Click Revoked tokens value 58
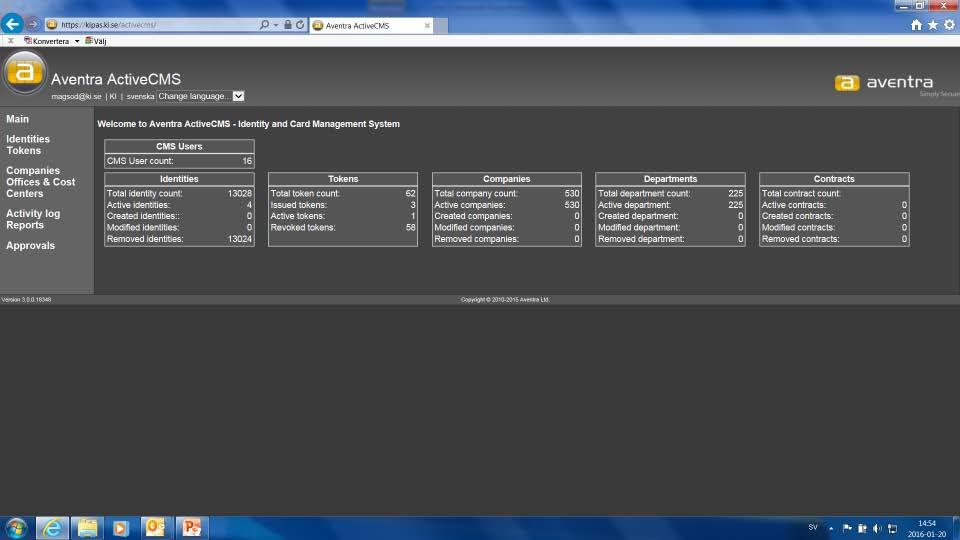960x540 pixels. click(410, 228)
